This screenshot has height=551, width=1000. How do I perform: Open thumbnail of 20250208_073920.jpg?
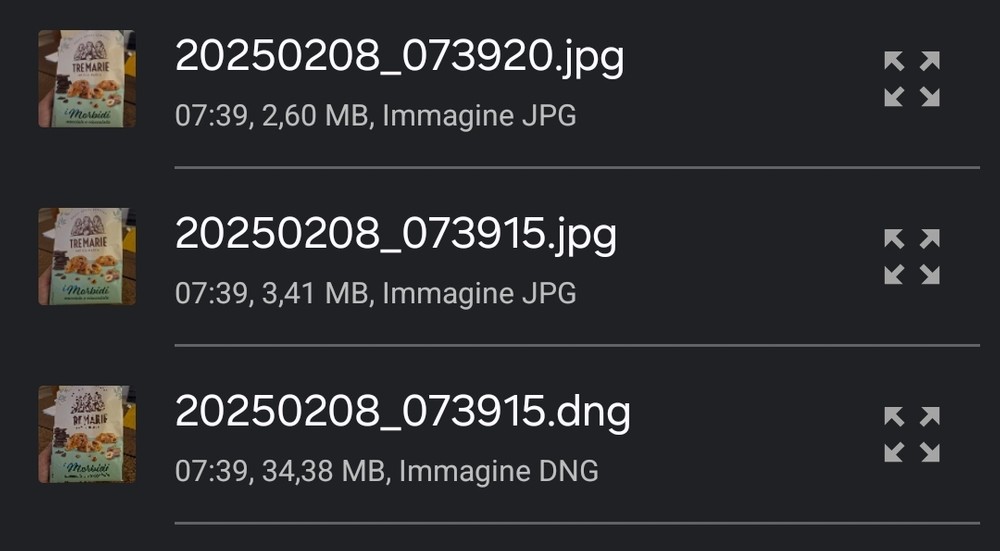click(x=87, y=78)
